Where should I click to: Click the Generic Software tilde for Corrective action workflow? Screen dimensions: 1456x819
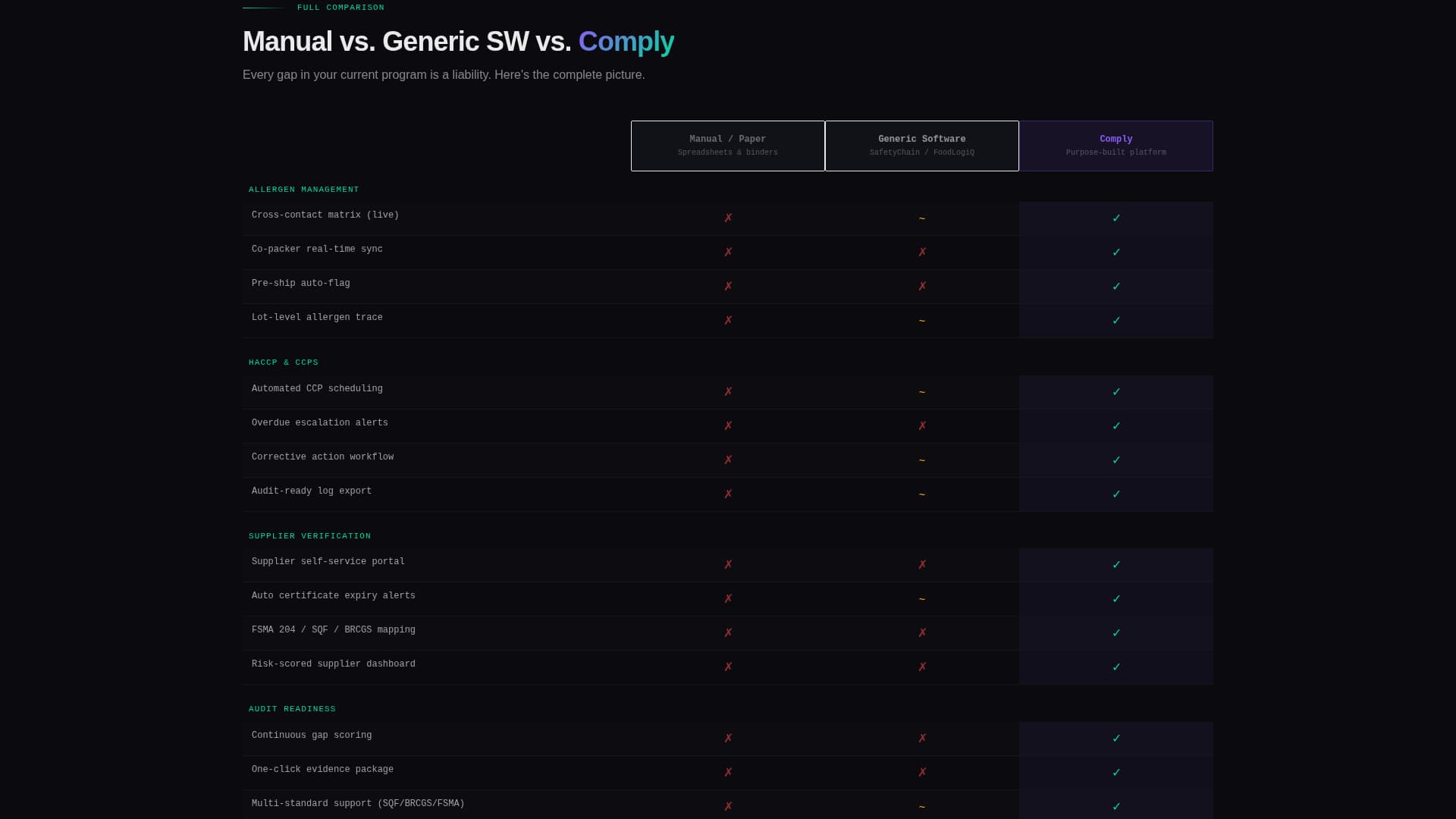coord(922,460)
